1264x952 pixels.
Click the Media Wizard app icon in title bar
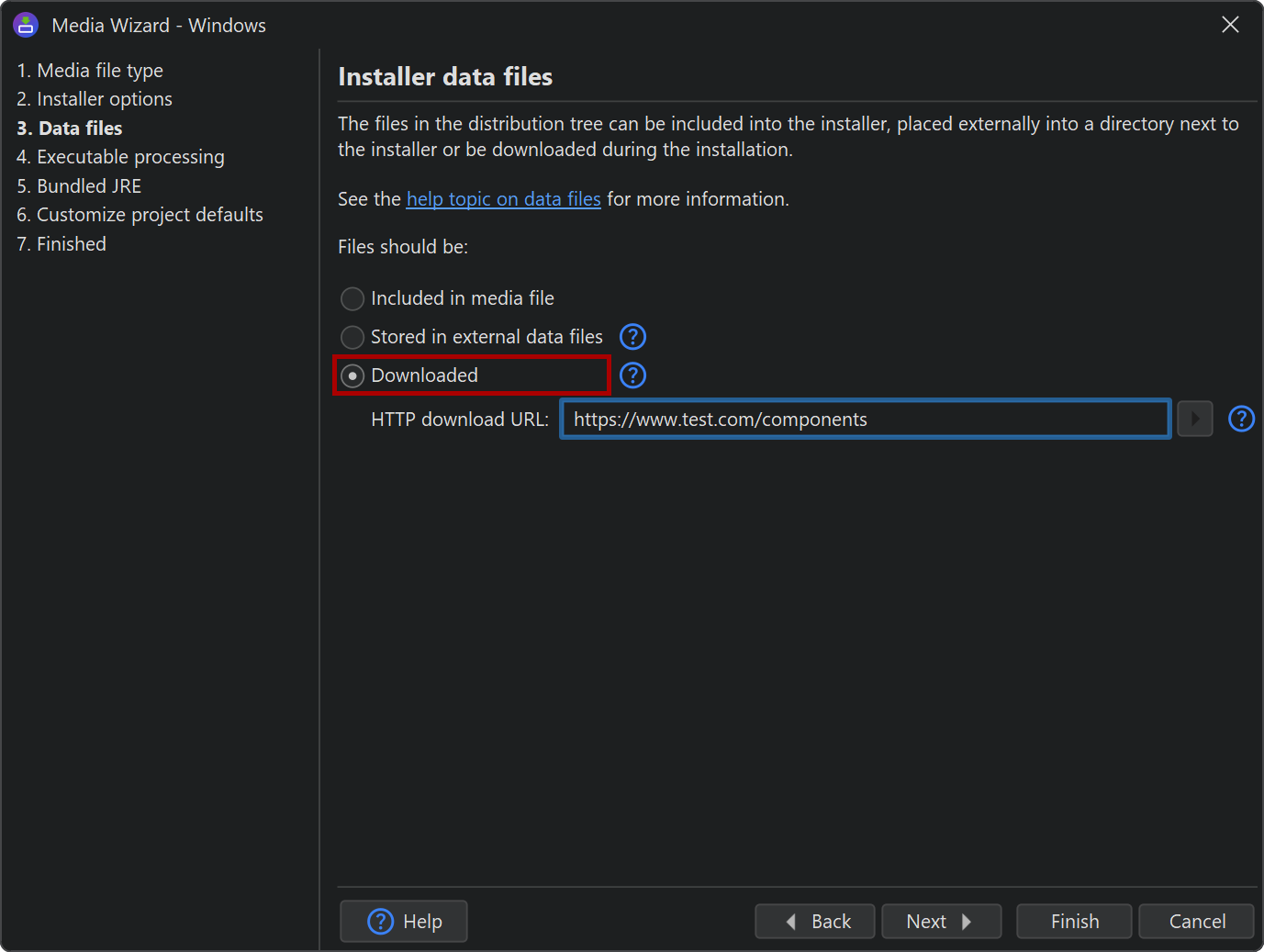(x=26, y=25)
